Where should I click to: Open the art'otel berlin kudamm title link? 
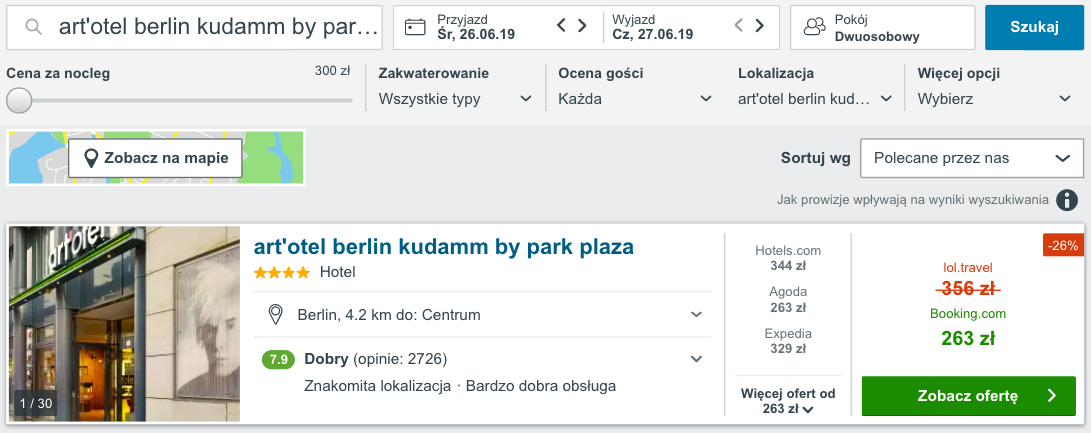point(444,247)
